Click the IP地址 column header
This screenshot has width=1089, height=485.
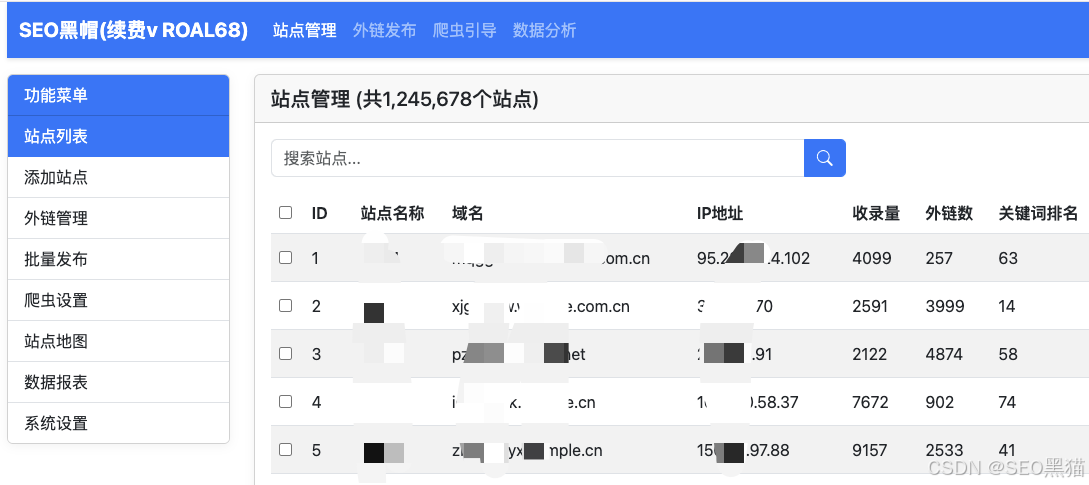pos(720,213)
